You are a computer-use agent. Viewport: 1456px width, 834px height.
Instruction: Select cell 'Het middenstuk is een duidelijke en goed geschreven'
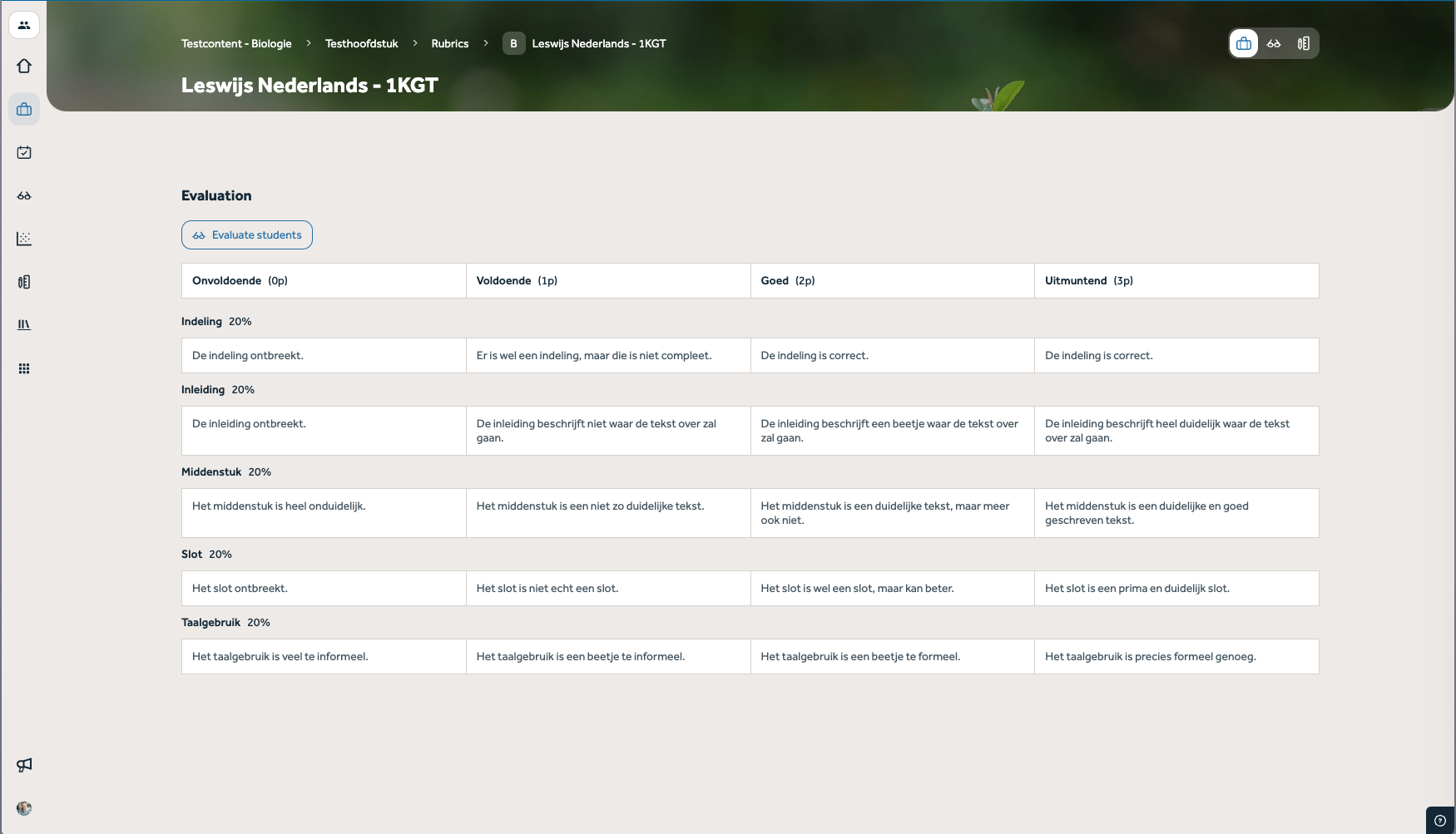1176,513
